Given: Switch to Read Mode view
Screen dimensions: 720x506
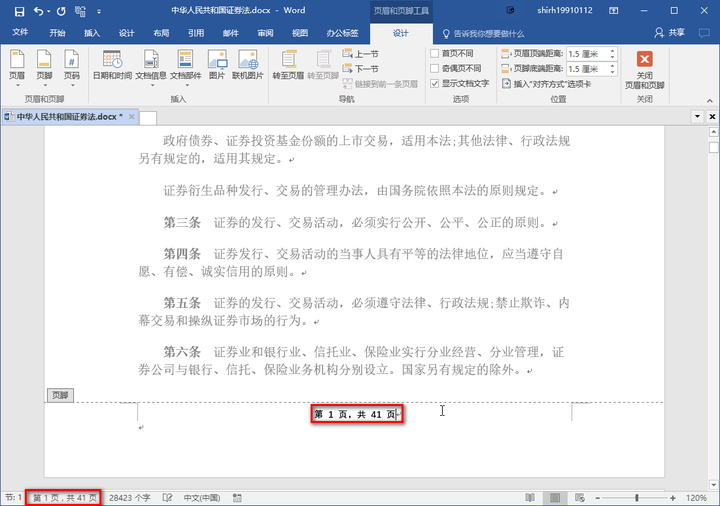Looking at the screenshot, I should 530,498.
